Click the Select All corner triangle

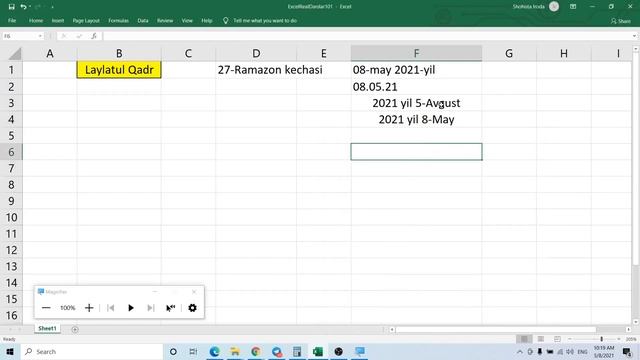15,53
